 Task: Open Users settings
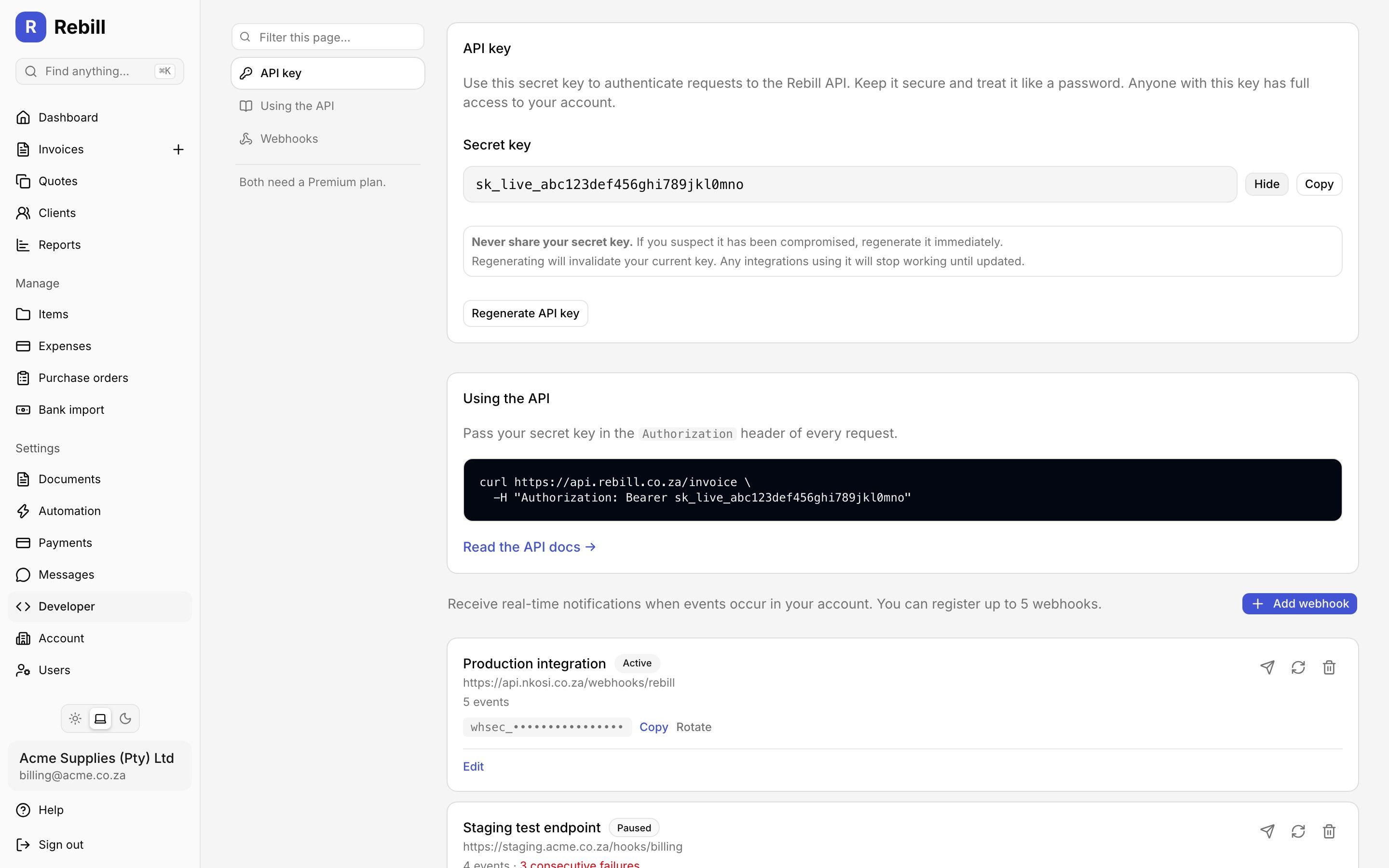[99, 670]
